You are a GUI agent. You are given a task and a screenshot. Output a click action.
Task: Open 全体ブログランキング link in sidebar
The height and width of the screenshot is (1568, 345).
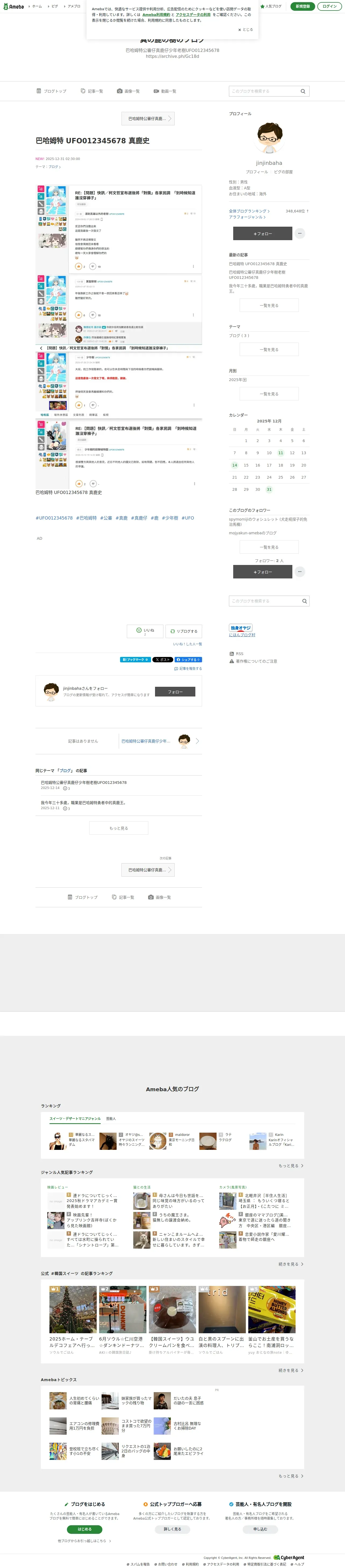(249, 211)
